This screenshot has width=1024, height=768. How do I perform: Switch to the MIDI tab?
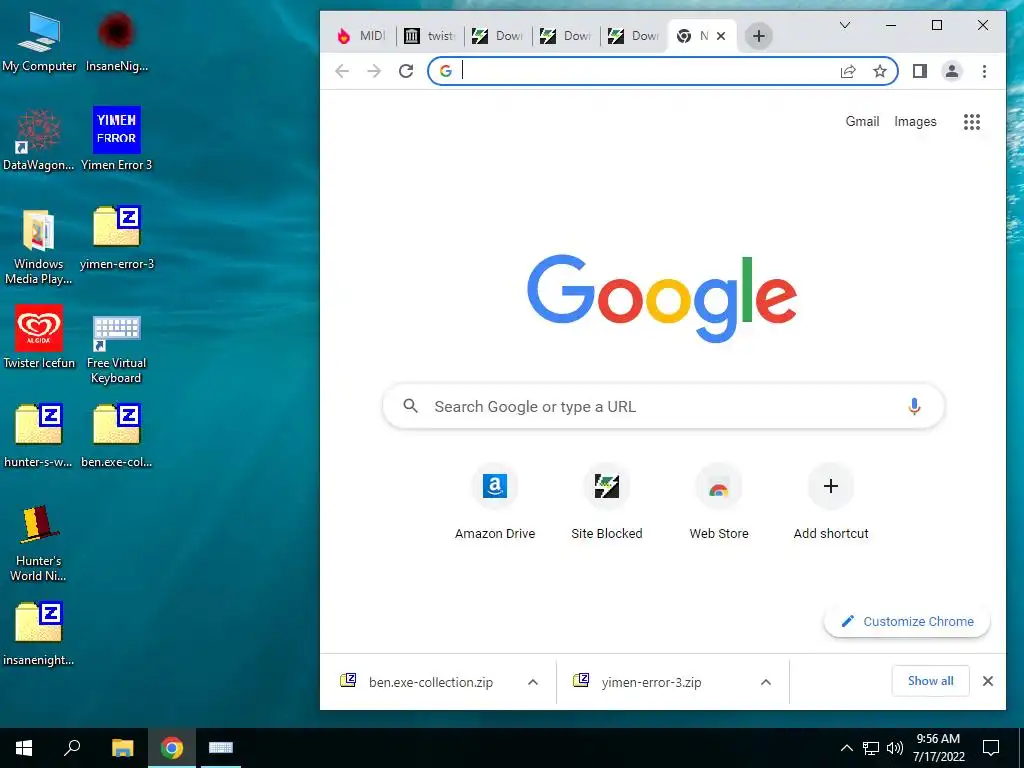pos(360,36)
